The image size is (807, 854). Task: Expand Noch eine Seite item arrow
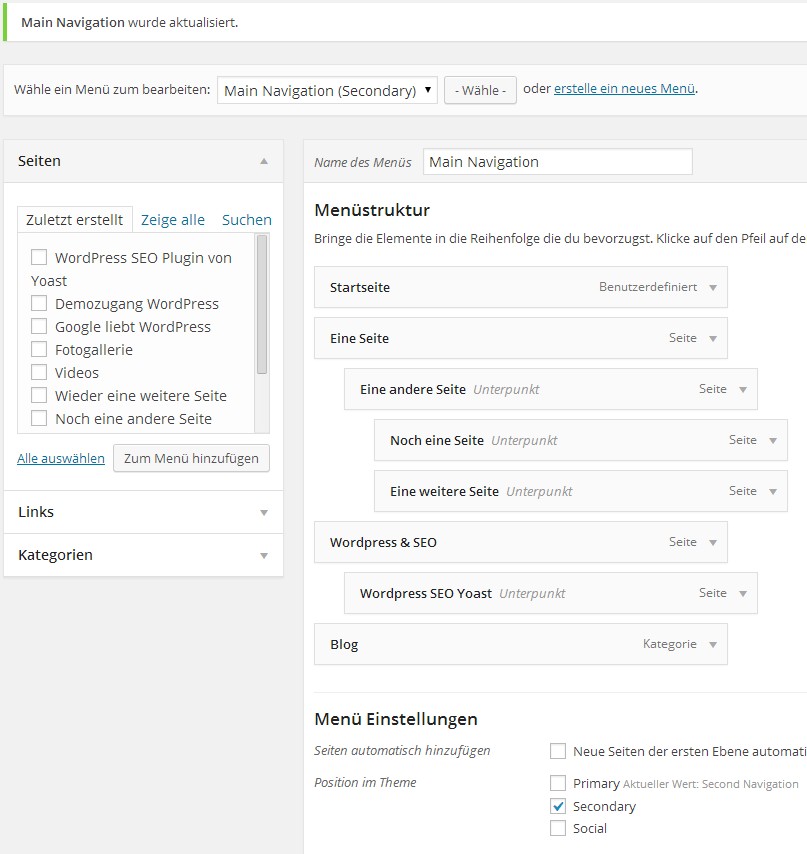773,441
